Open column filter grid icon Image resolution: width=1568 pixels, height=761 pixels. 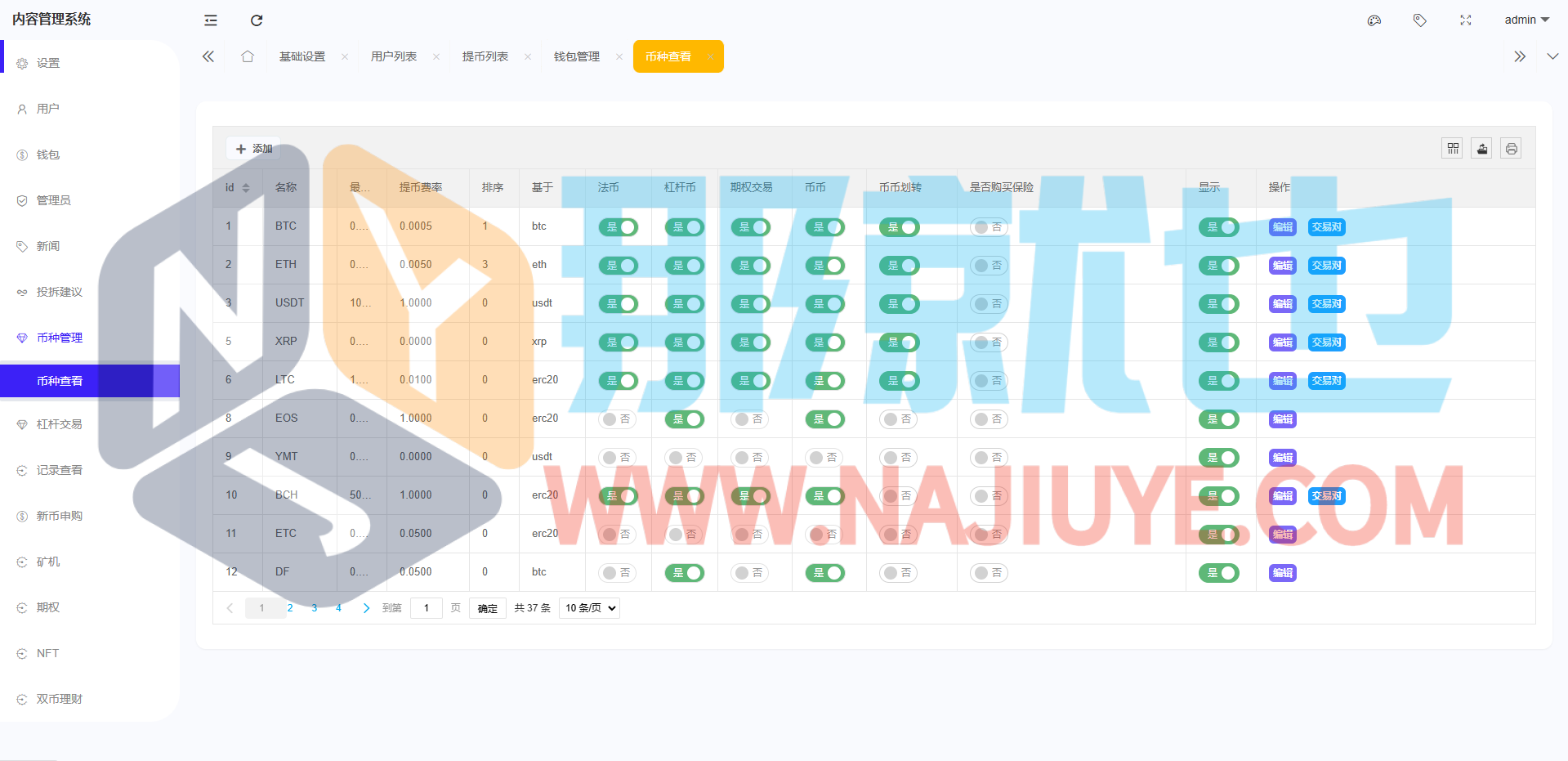pos(1453,149)
